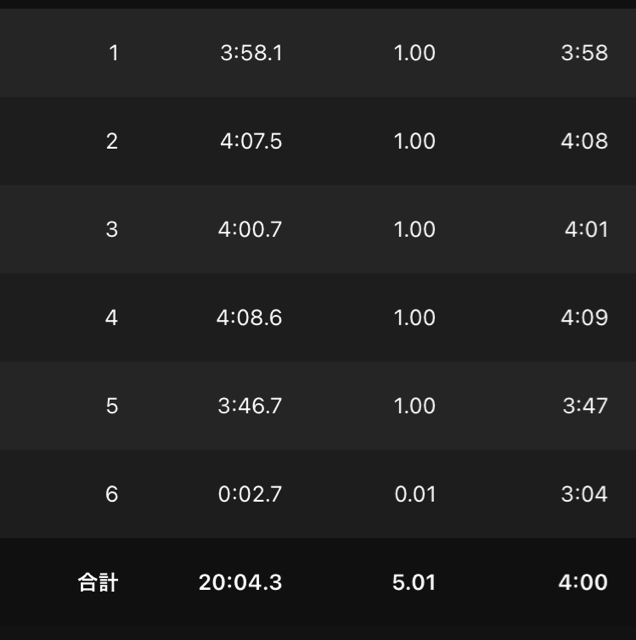This screenshot has height=640, width=636.
Task: Click lap 2 pace 4:08
Action: tap(584, 141)
